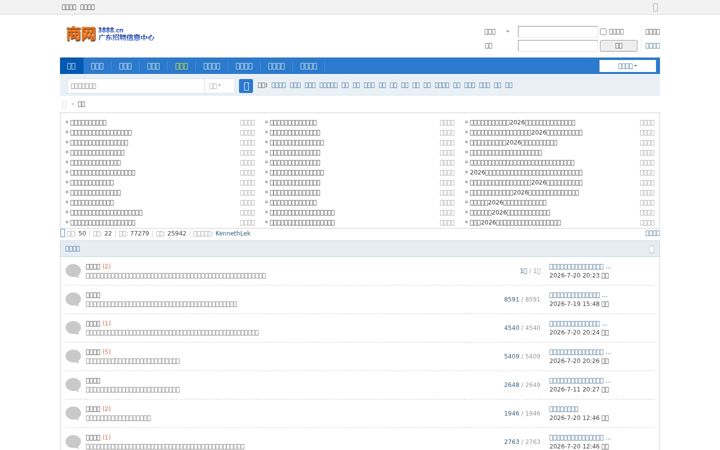The width and height of the screenshot is (720, 450).
Task: Click the first link in the gray top bar
Action: point(69,7)
